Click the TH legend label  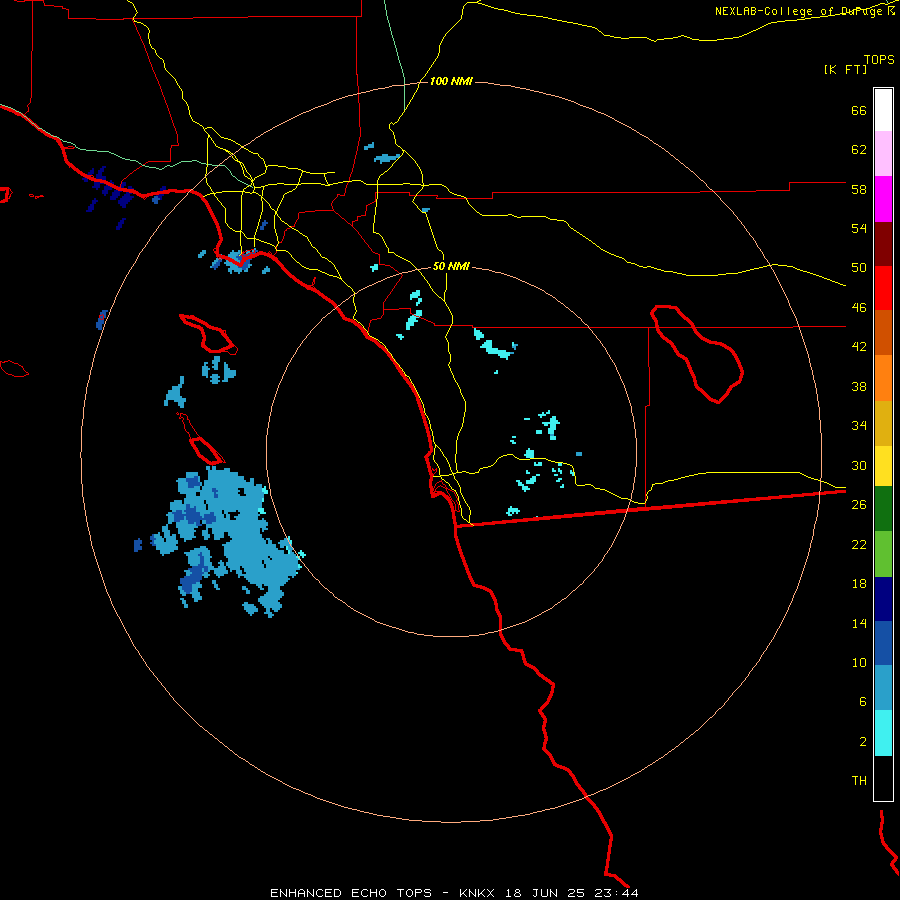859,781
